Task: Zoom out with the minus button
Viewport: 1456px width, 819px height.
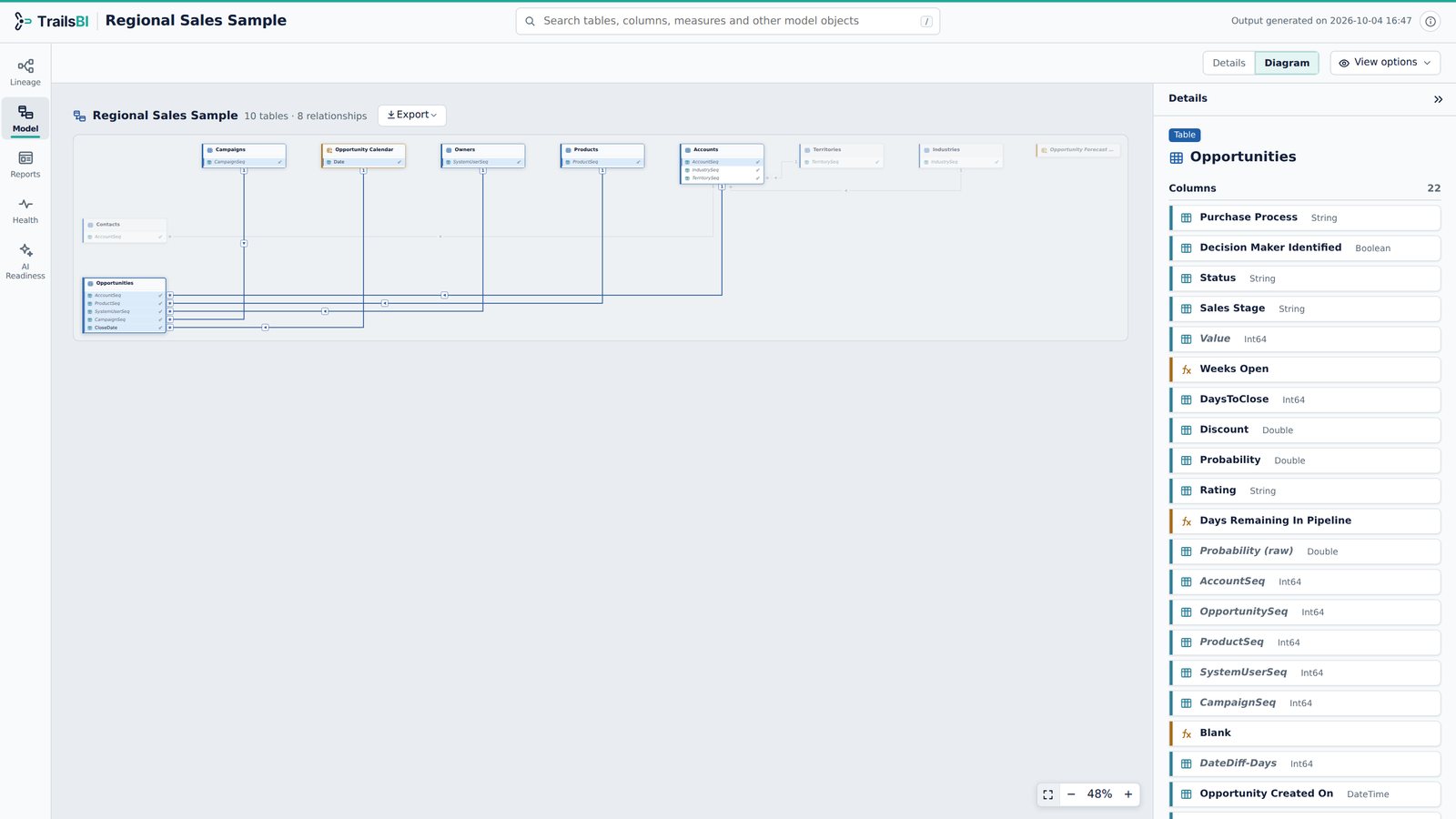Action: click(1071, 794)
